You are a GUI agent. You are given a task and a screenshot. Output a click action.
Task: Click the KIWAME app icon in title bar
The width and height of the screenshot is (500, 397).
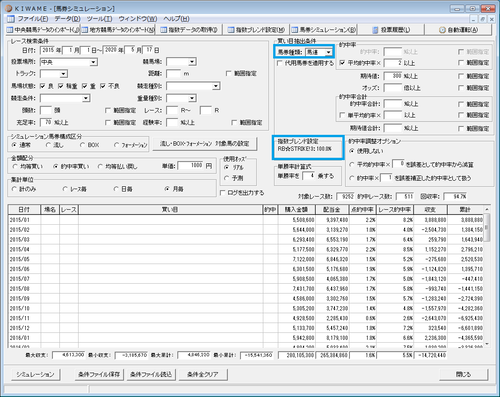click(9, 8)
